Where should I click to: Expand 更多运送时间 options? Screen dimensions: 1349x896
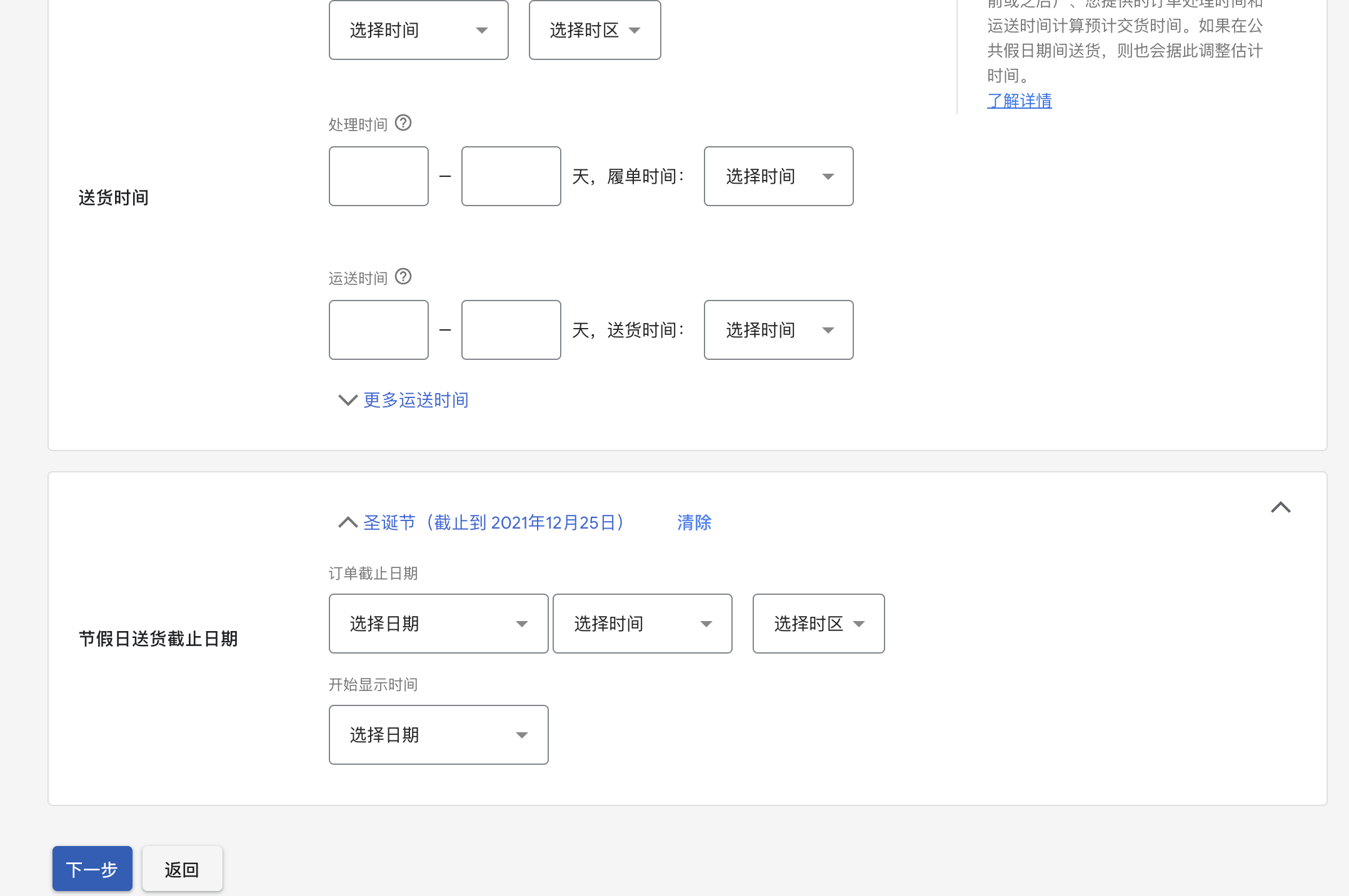click(415, 400)
